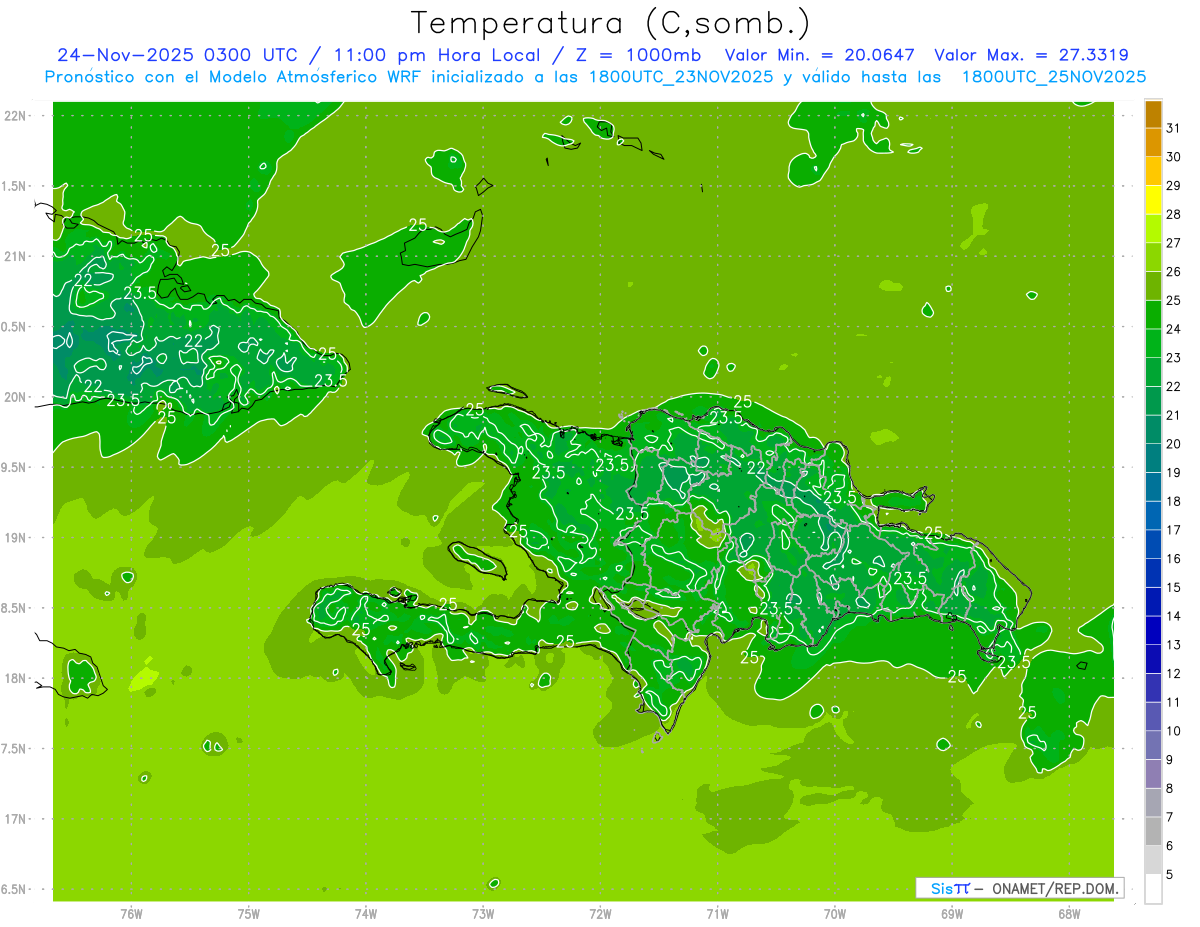Click the color bar label "26"
This screenshot has height=927, width=1200.
point(1173,272)
